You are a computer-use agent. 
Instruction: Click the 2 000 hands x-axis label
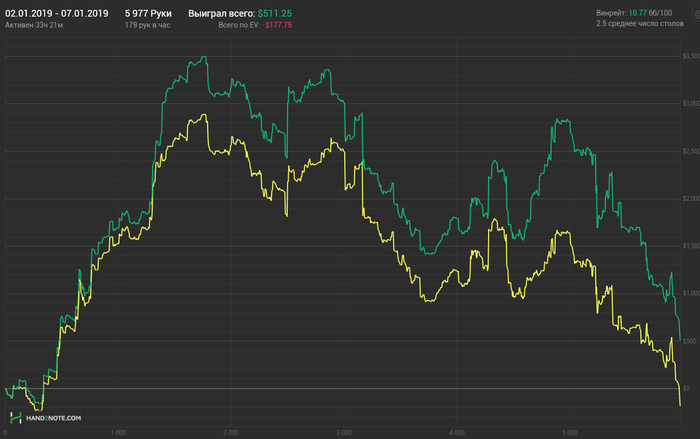tap(231, 432)
